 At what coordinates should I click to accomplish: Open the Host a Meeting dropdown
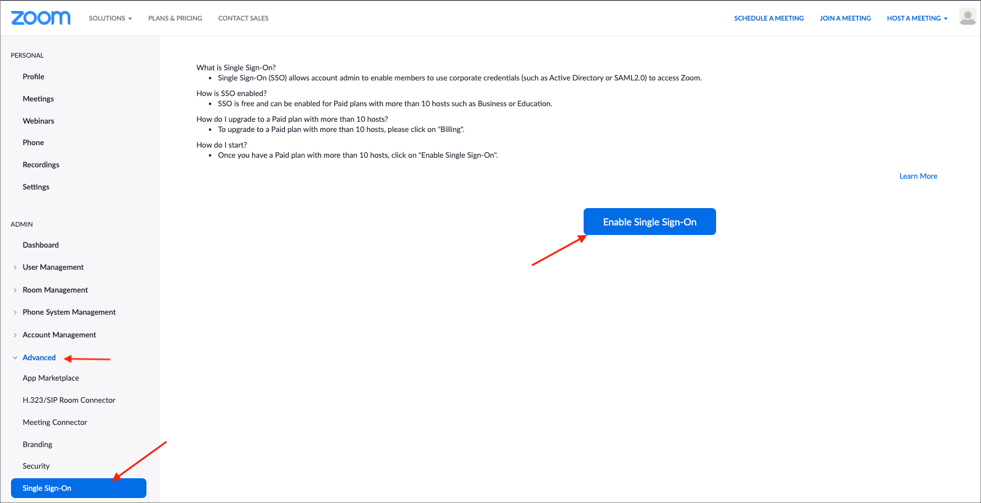pos(916,18)
